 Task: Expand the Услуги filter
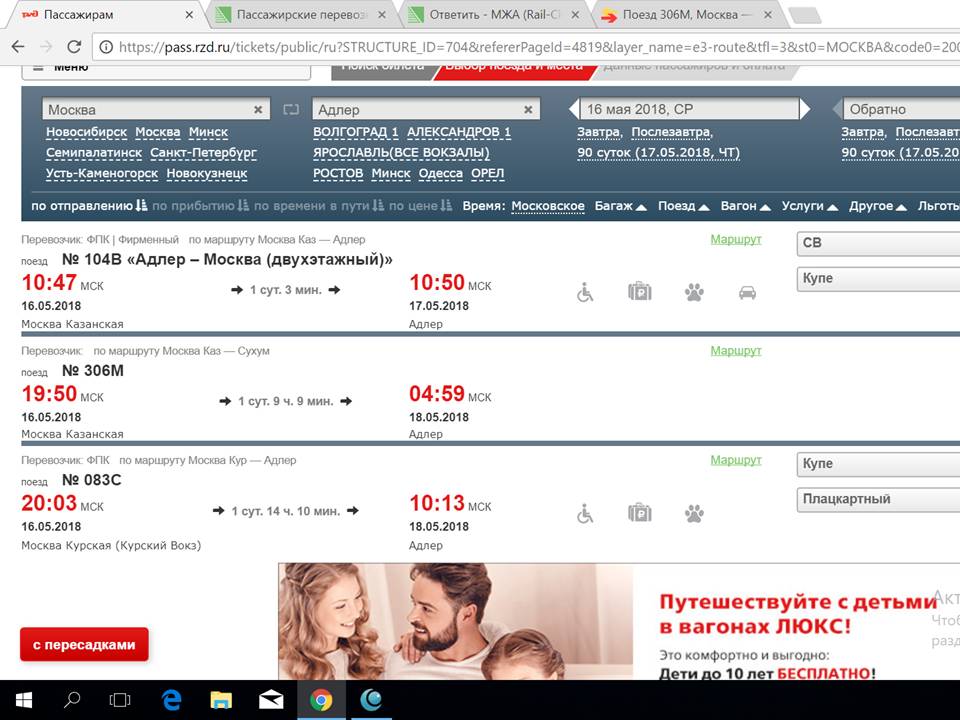809,206
